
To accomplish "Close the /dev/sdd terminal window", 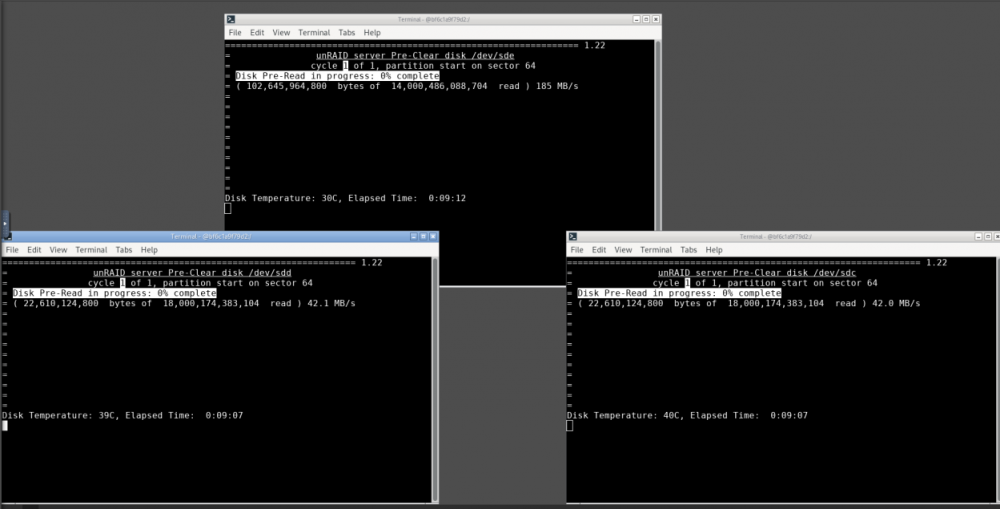I will coord(433,237).
